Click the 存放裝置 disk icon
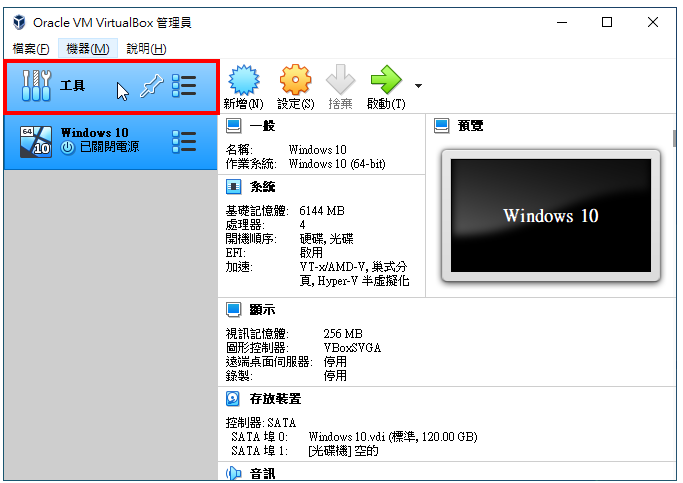 click(233, 399)
